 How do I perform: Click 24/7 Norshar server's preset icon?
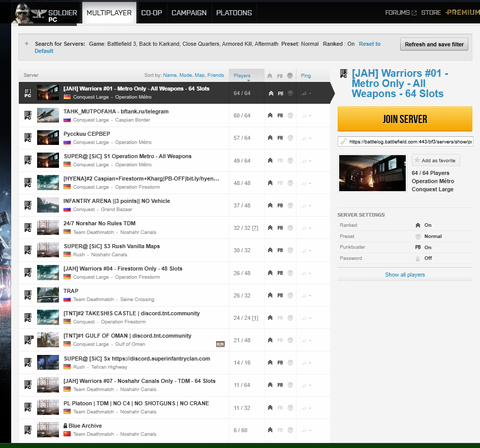[290, 228]
